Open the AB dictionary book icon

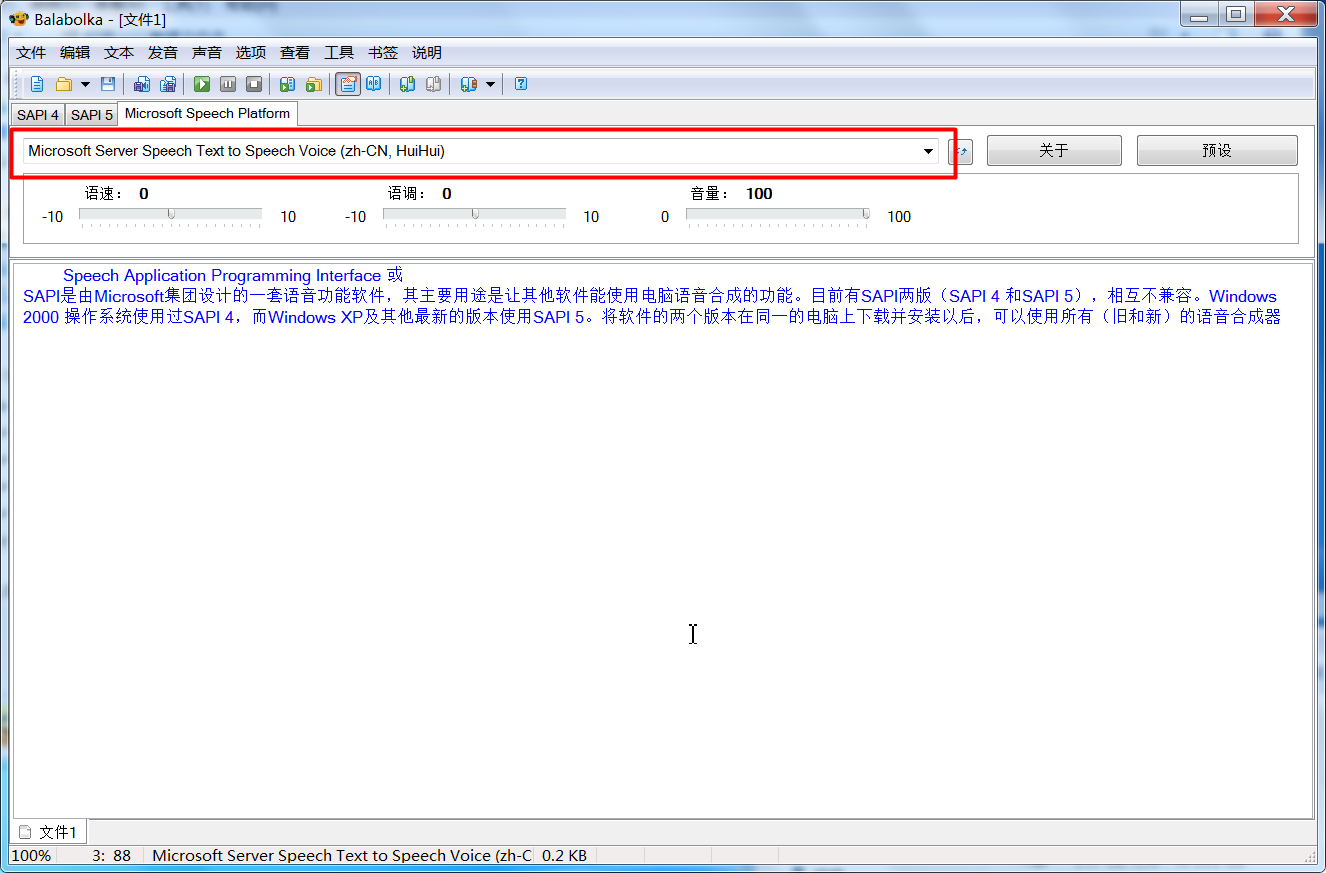pyautogui.click(x=373, y=84)
